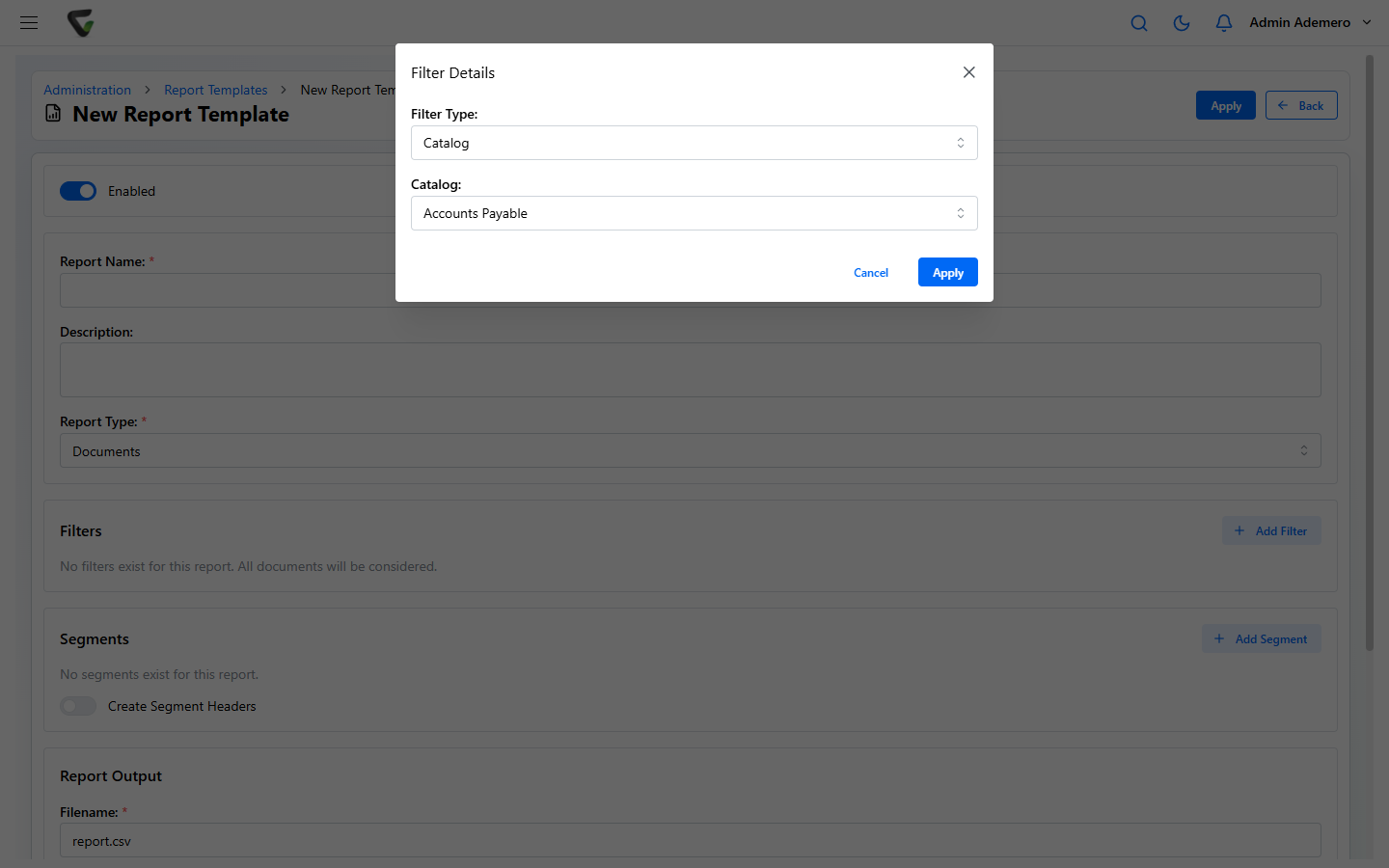1389x868 pixels.
Task: Open the Report Type dropdown
Action: tap(691, 450)
